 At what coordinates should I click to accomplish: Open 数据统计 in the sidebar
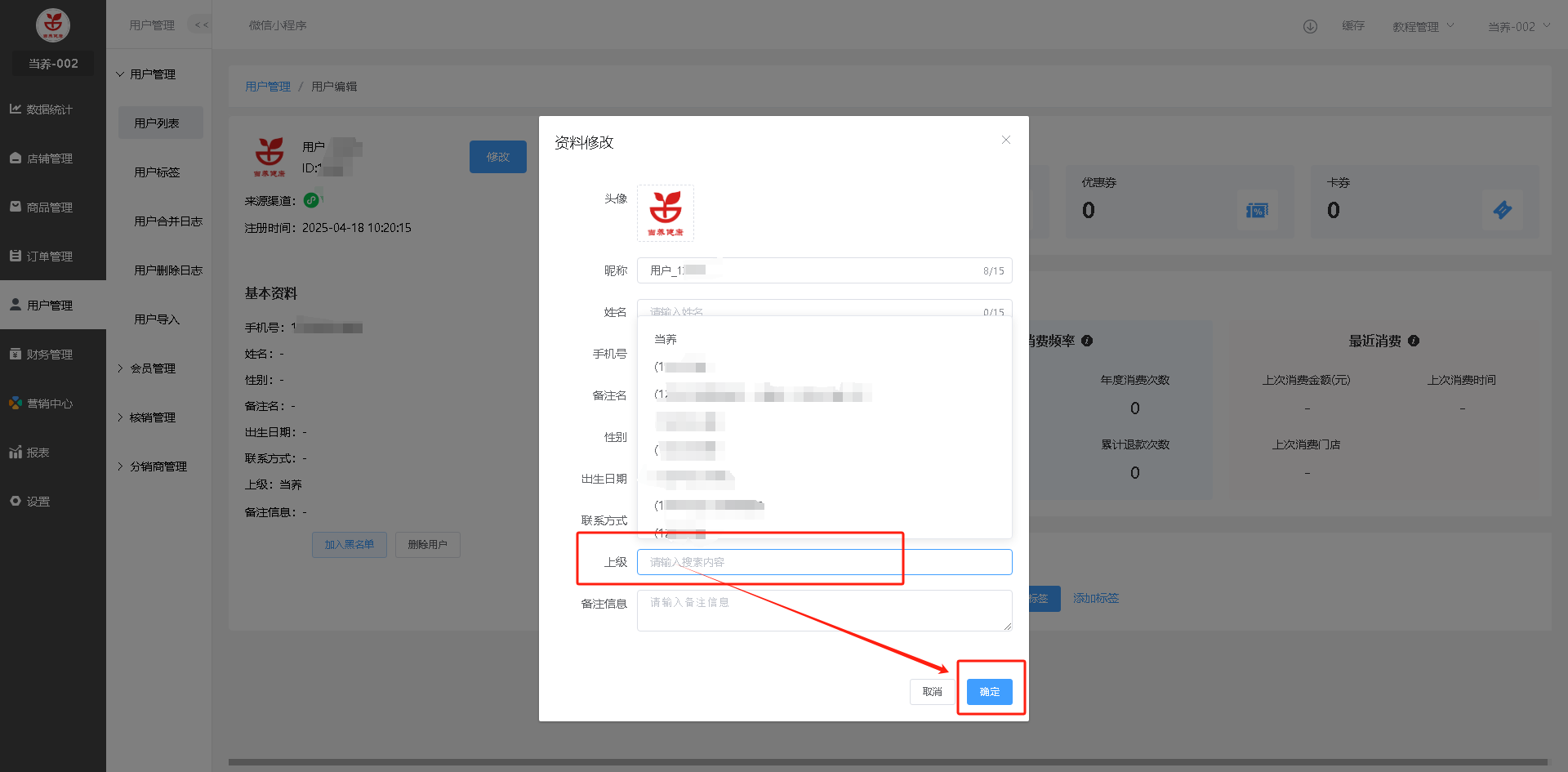tap(49, 109)
